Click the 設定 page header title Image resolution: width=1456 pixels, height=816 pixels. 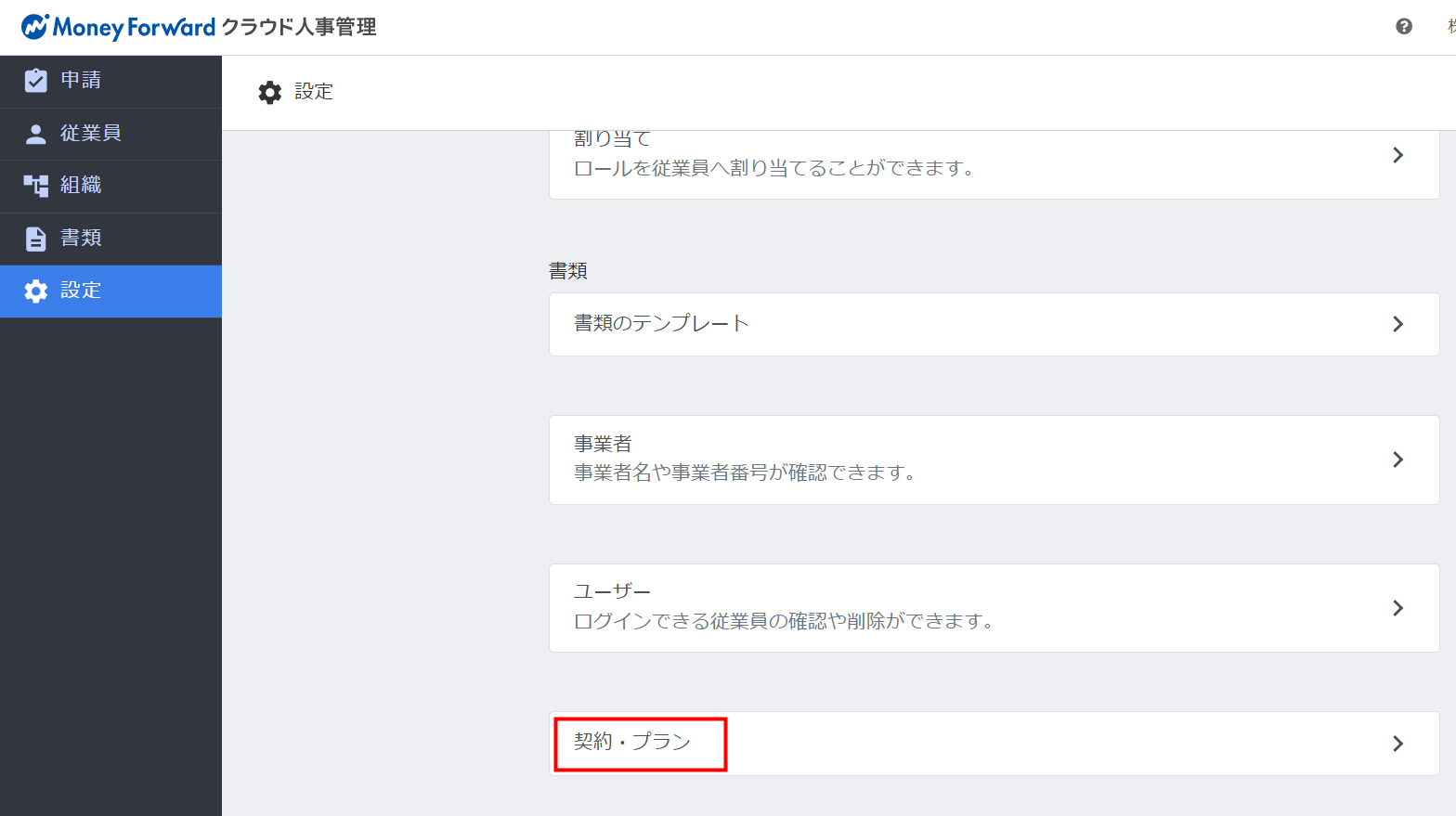[314, 92]
